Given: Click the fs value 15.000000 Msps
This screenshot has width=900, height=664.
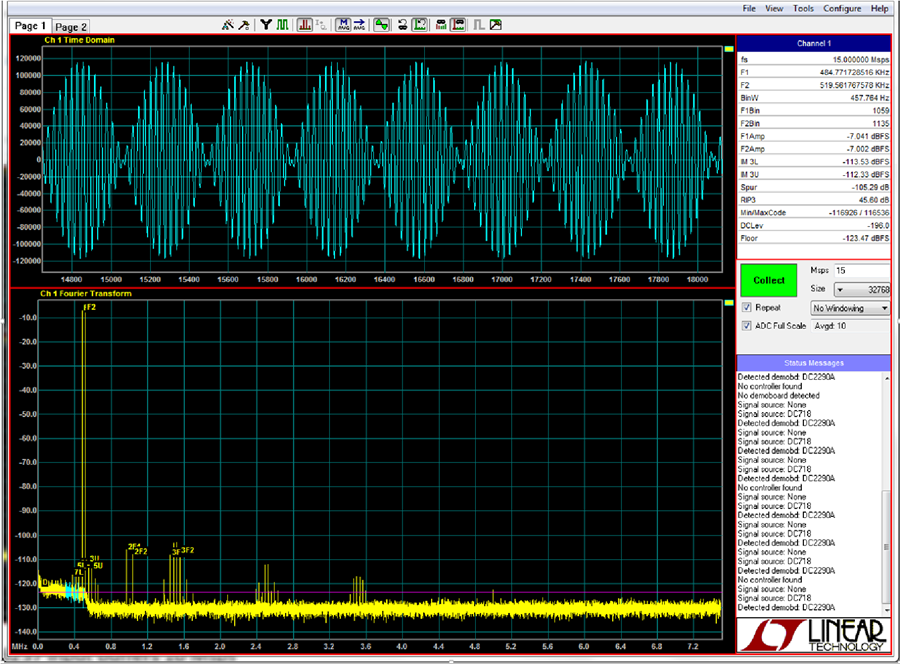Looking at the screenshot, I should 860,60.
